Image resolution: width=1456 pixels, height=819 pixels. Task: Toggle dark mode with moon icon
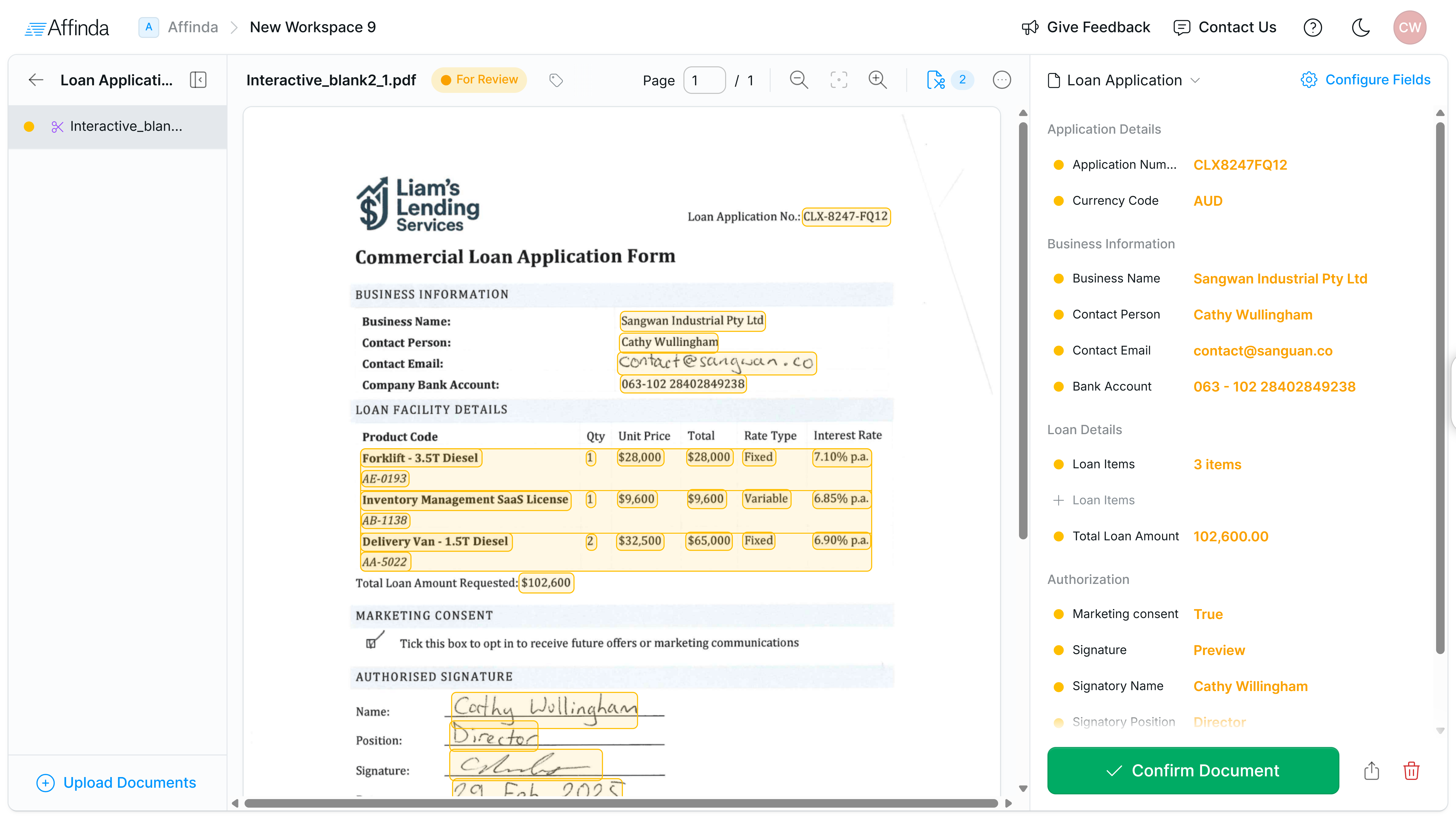pos(1361,27)
